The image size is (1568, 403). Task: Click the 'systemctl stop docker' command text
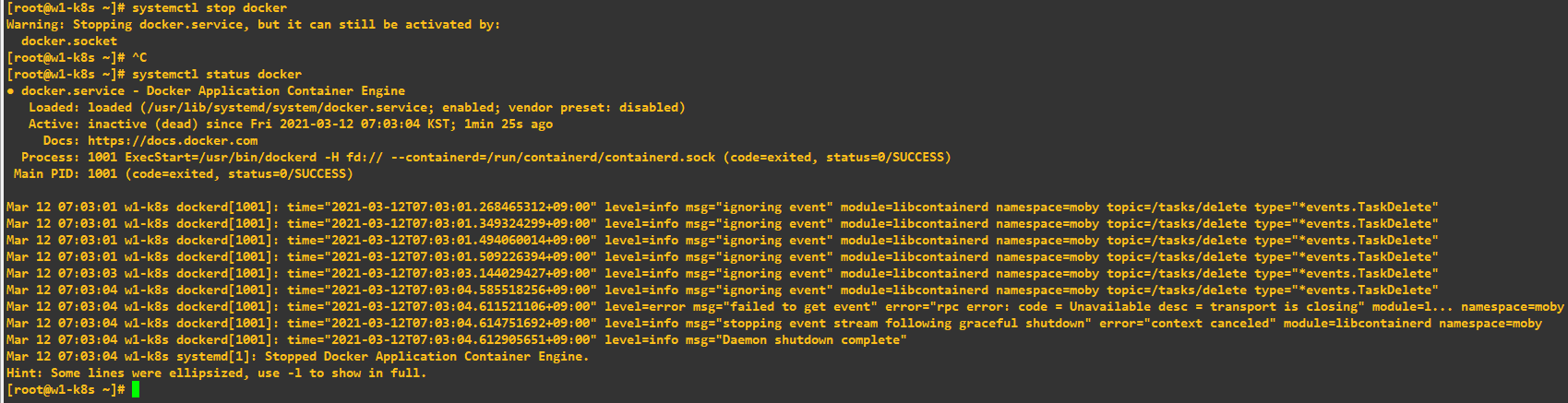point(209,8)
